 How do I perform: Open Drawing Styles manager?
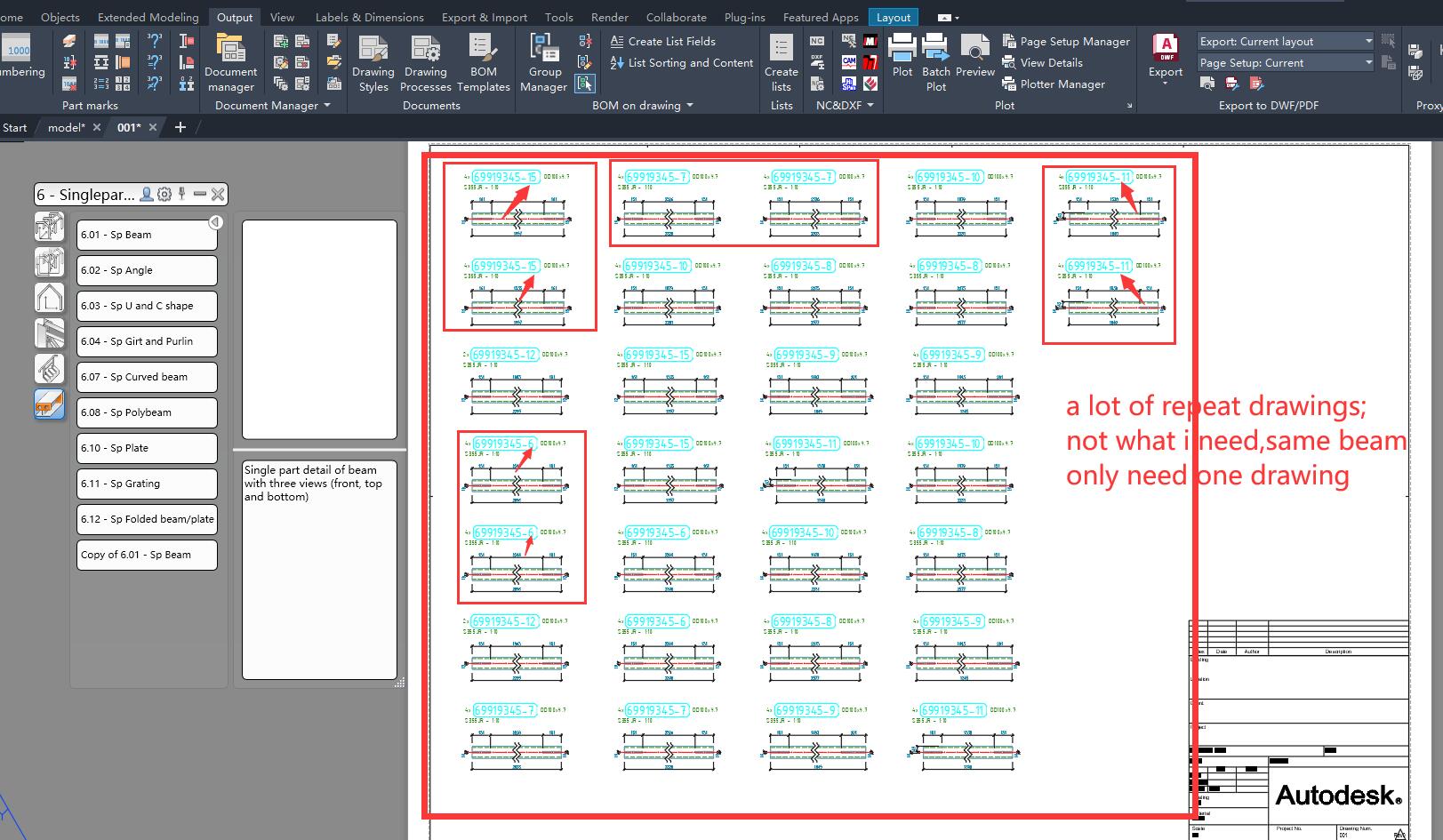click(x=373, y=63)
